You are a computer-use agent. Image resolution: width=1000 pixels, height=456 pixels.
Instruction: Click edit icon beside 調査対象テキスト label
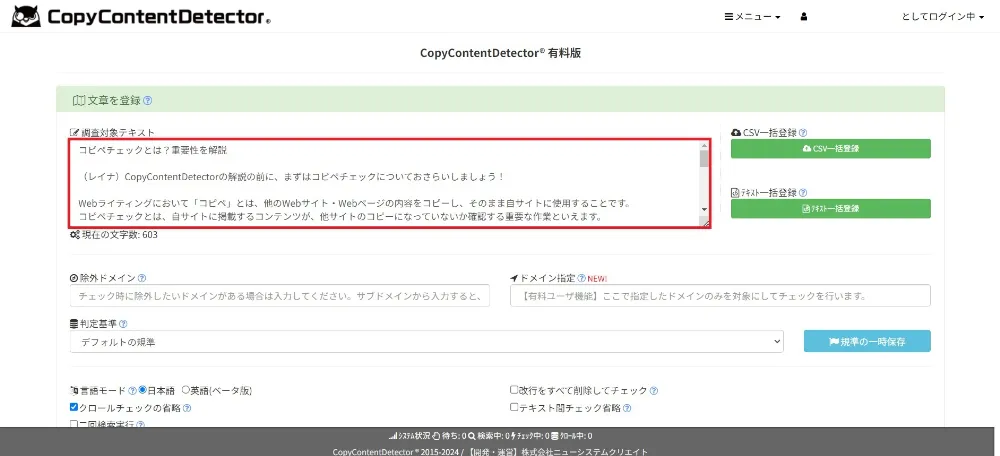click(x=73, y=133)
